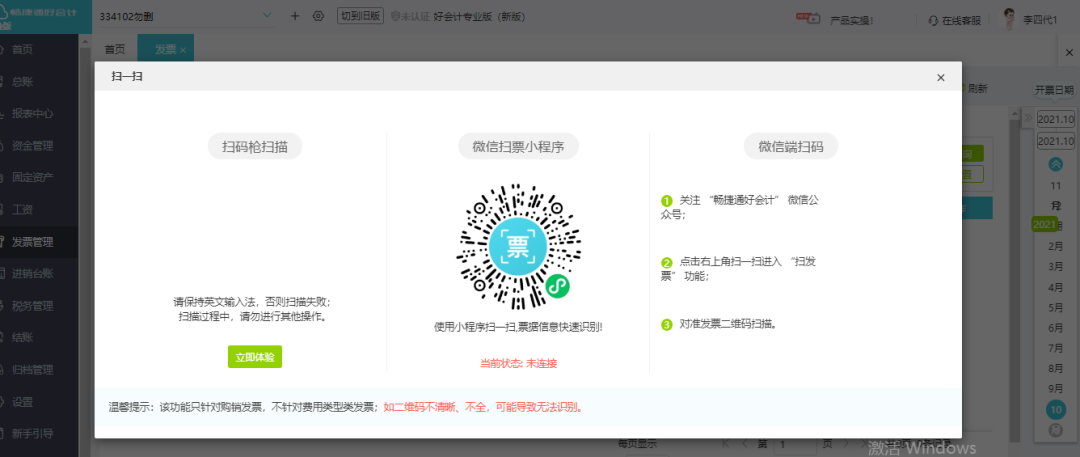Click the WeChat mini-program QR code
The width and height of the screenshot is (1080, 457).
518,246
